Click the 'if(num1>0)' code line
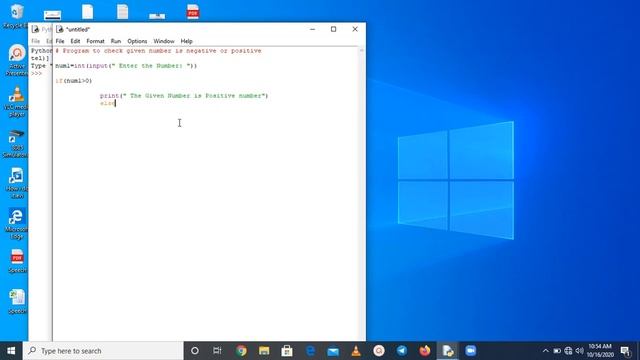This screenshot has width=640, height=360. (74, 81)
